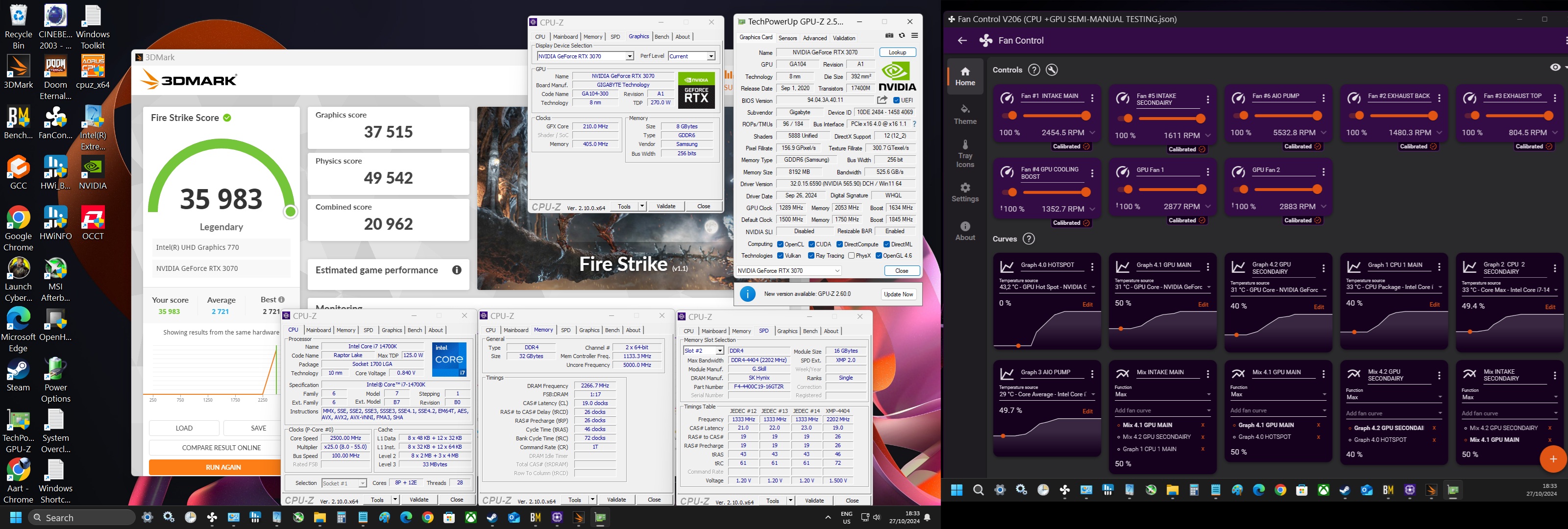Open Display Device Selection dropdown in CPU-Z

tap(585, 56)
